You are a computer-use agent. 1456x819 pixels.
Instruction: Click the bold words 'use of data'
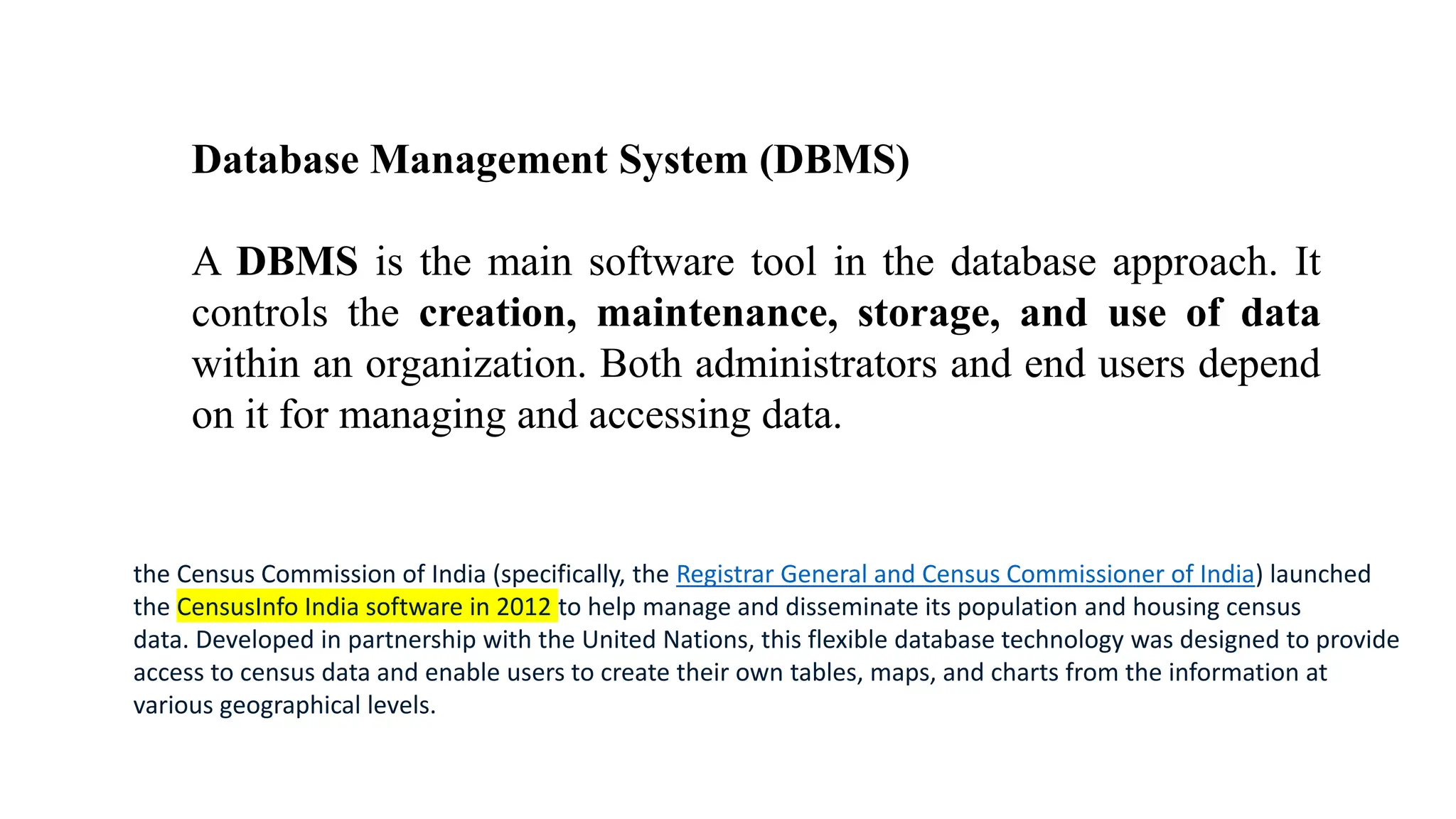pos(1213,313)
